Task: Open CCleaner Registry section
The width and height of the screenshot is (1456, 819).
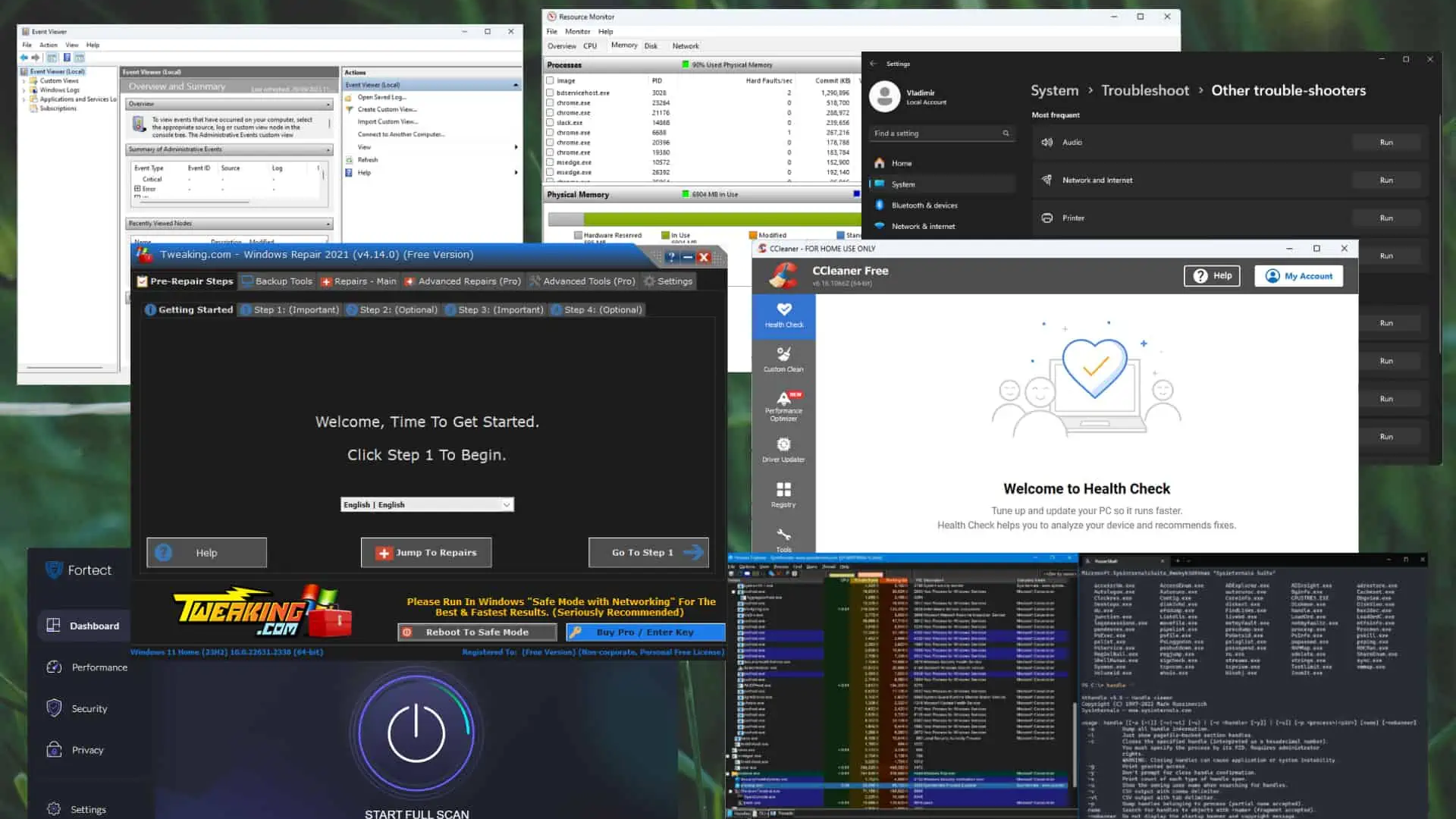Action: (783, 494)
